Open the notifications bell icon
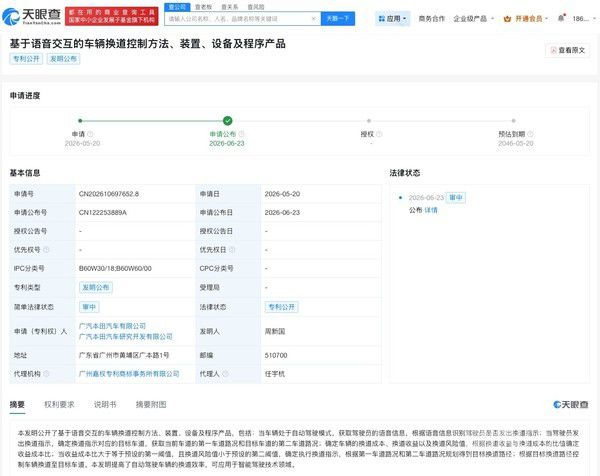This screenshot has height=476, width=600. [561, 18]
